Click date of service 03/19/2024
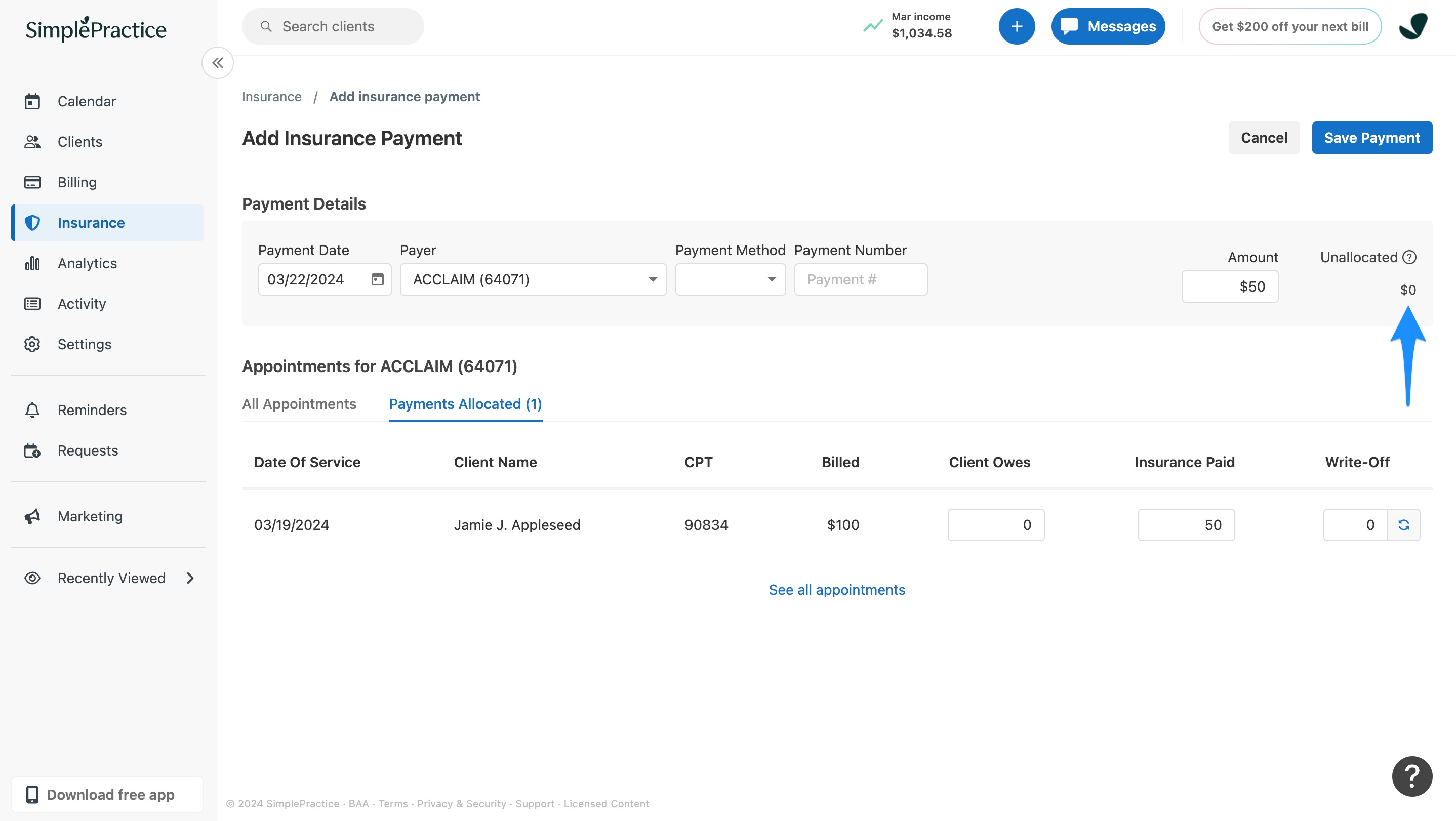 (x=292, y=525)
